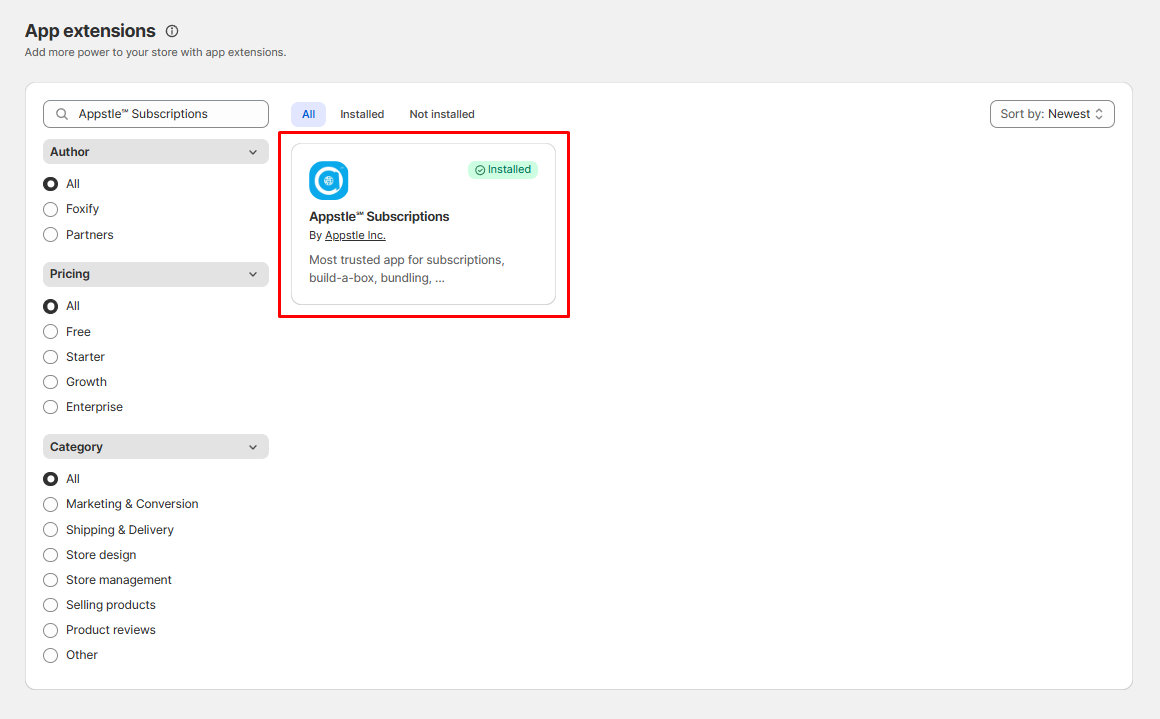The height and width of the screenshot is (719, 1160).
Task: Click the 'Add more power to your store' subtitle
Action: click(x=155, y=53)
